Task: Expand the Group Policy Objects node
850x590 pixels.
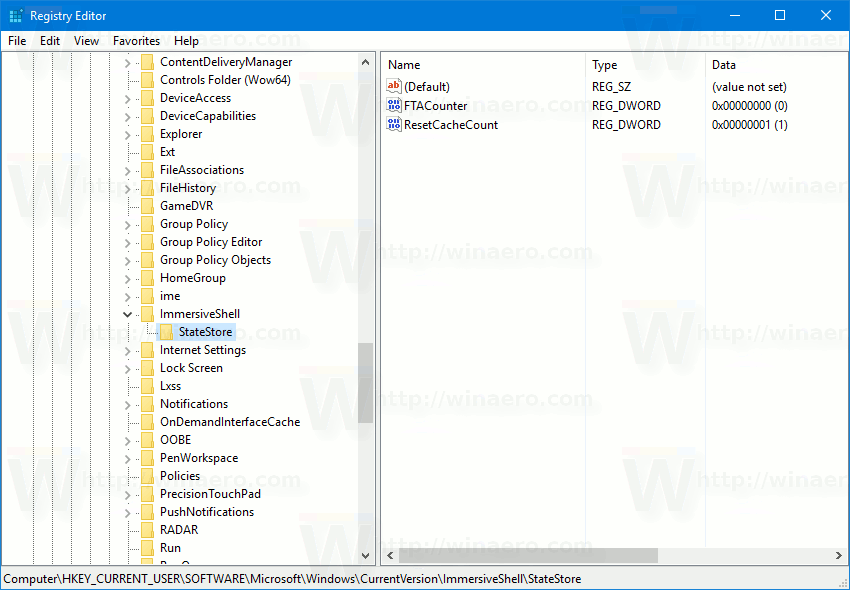Action: (x=127, y=259)
